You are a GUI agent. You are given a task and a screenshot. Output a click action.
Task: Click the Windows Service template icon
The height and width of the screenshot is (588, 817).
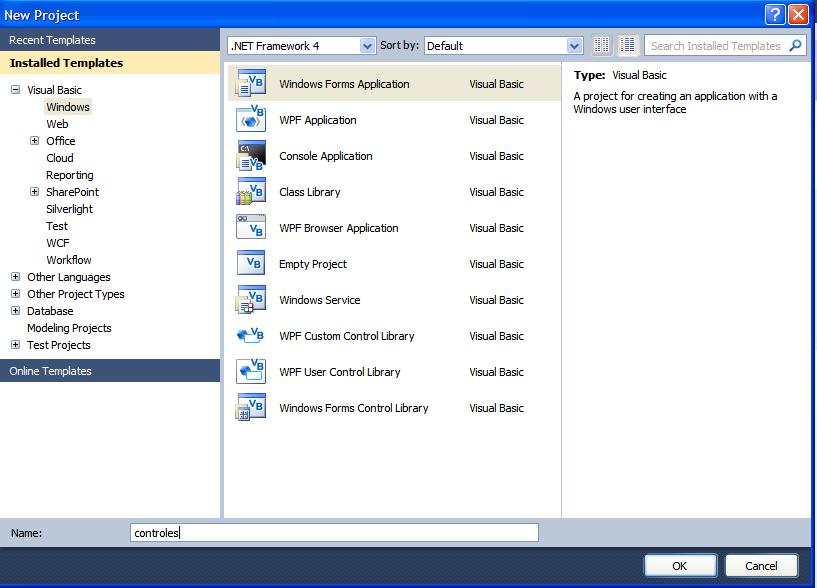click(251, 299)
